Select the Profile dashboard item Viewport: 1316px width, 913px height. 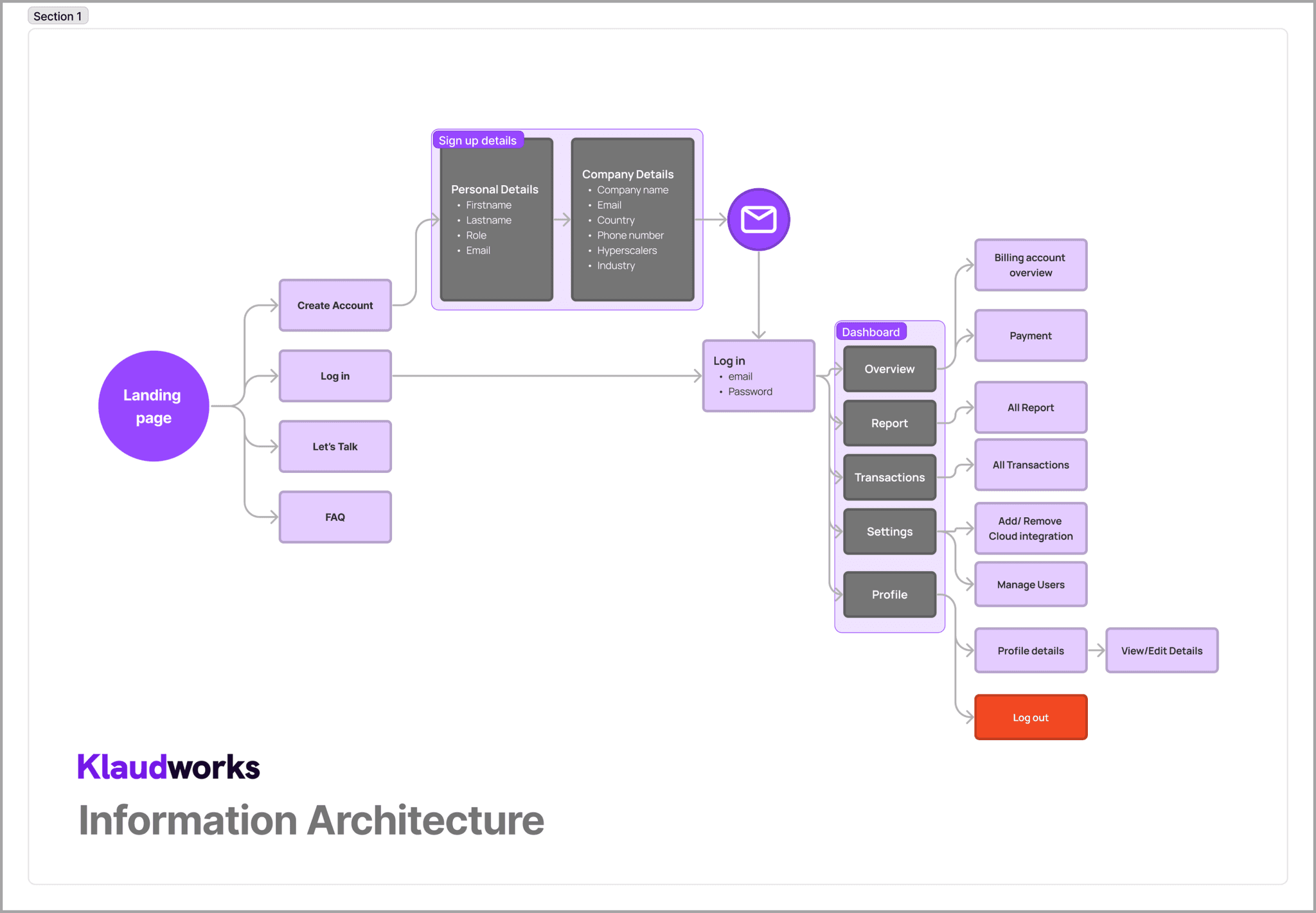pyautogui.click(x=889, y=594)
